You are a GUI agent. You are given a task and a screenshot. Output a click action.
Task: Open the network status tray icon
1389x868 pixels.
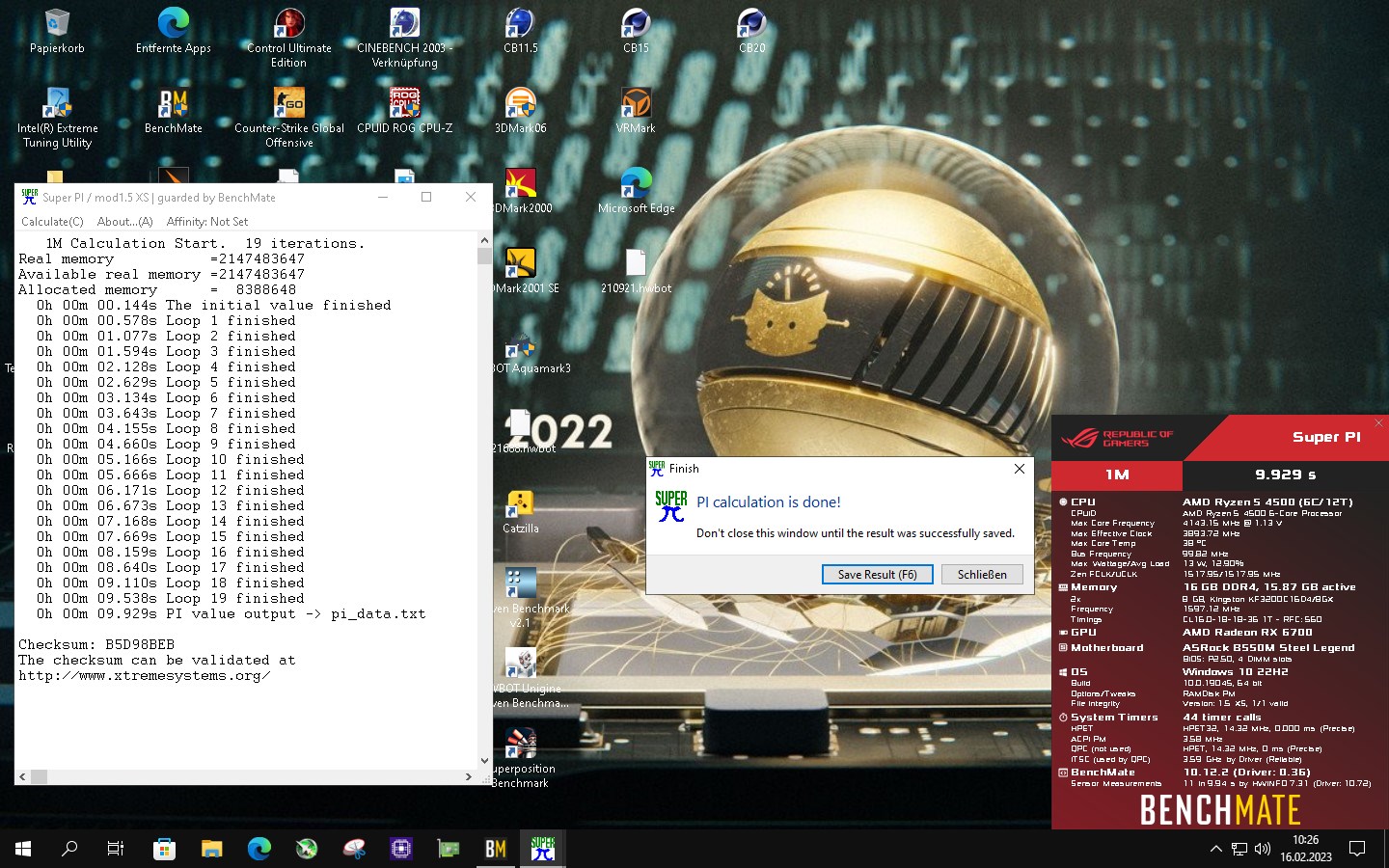click(1239, 849)
